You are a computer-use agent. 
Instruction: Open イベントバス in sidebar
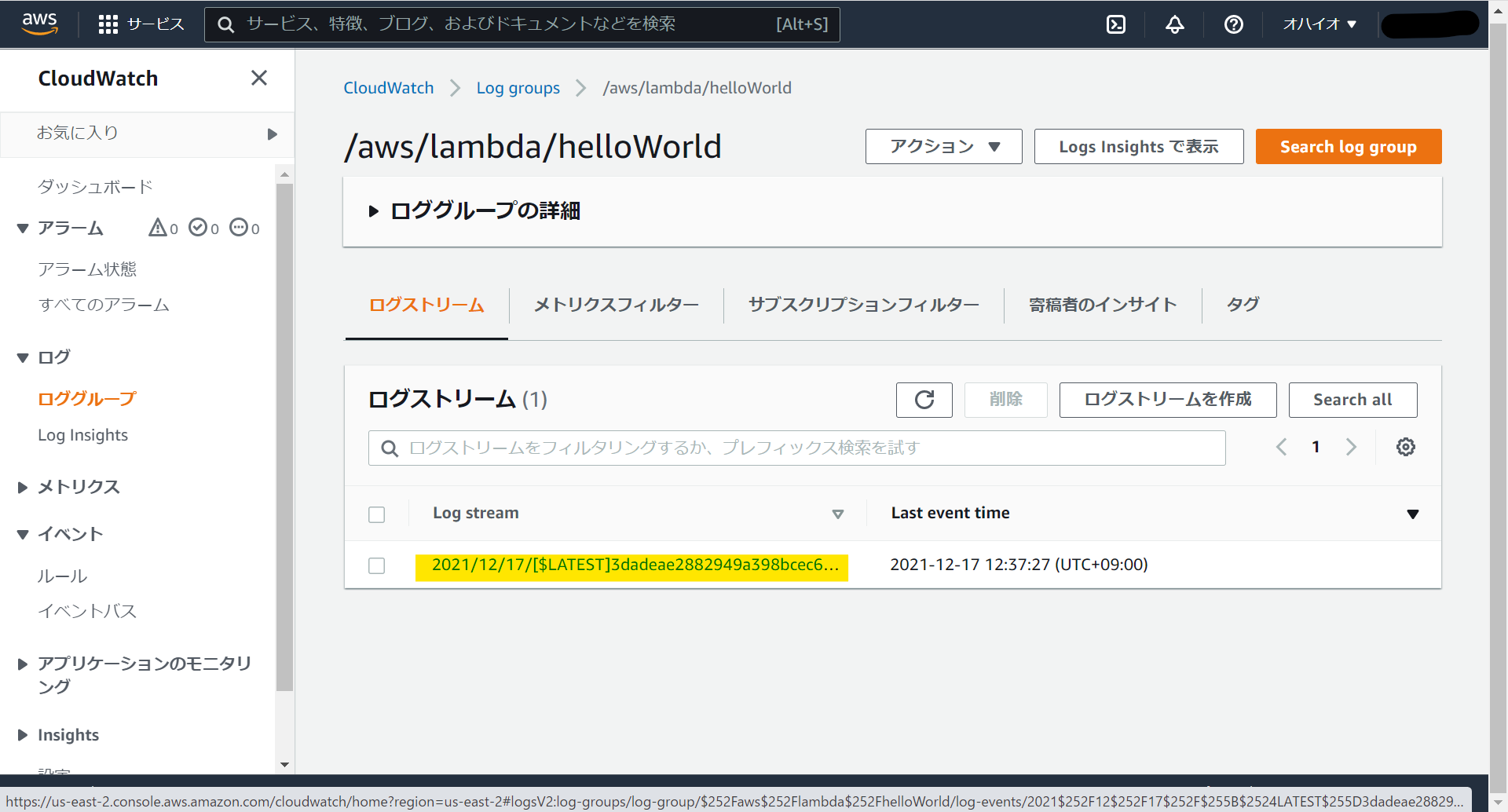point(87,612)
